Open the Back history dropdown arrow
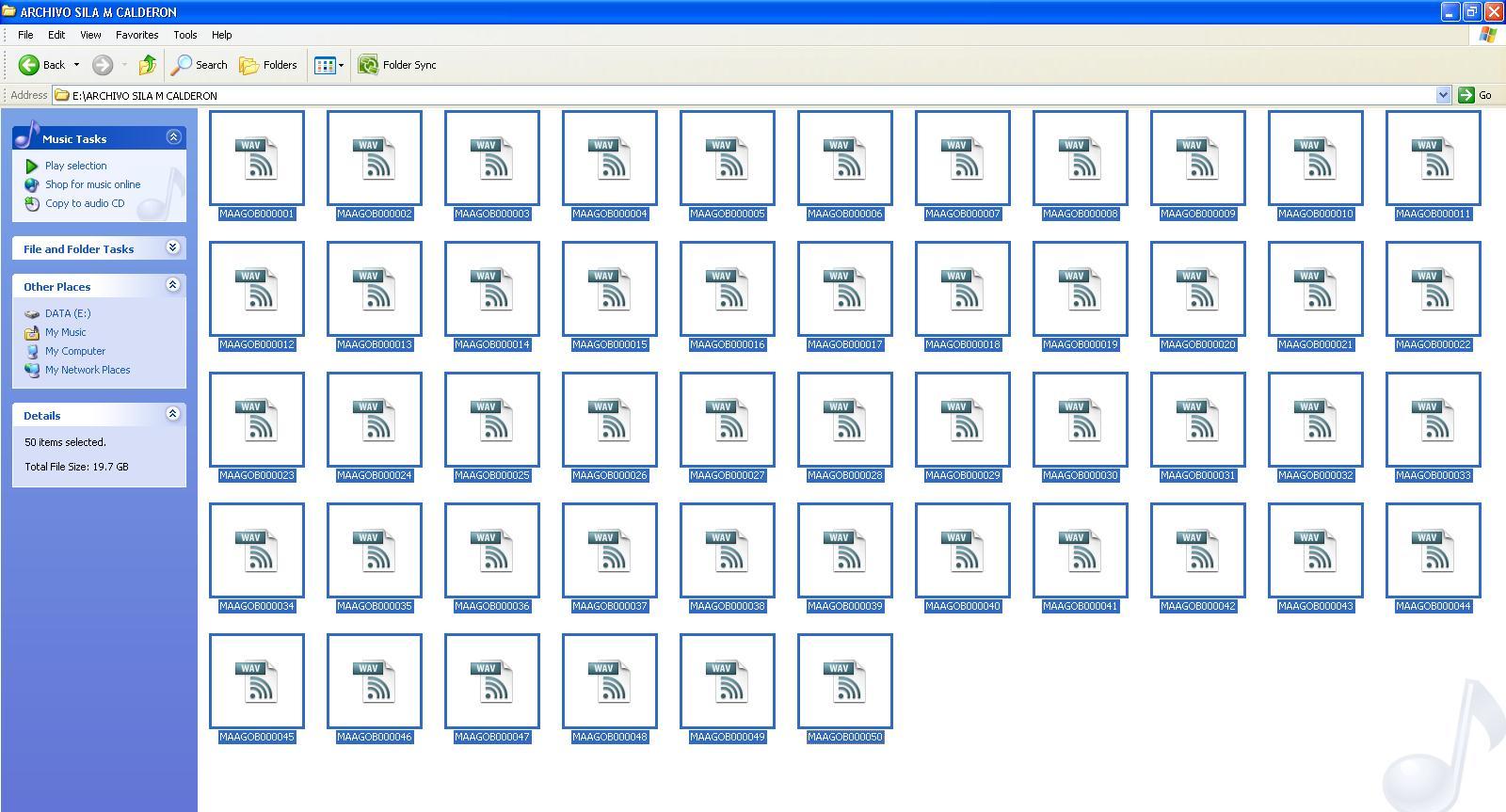1506x812 pixels. (76, 65)
